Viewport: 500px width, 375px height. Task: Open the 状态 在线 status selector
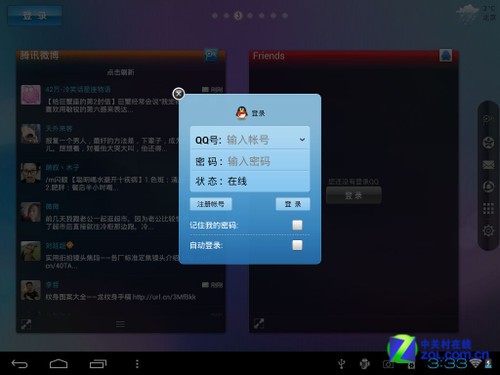point(250,182)
